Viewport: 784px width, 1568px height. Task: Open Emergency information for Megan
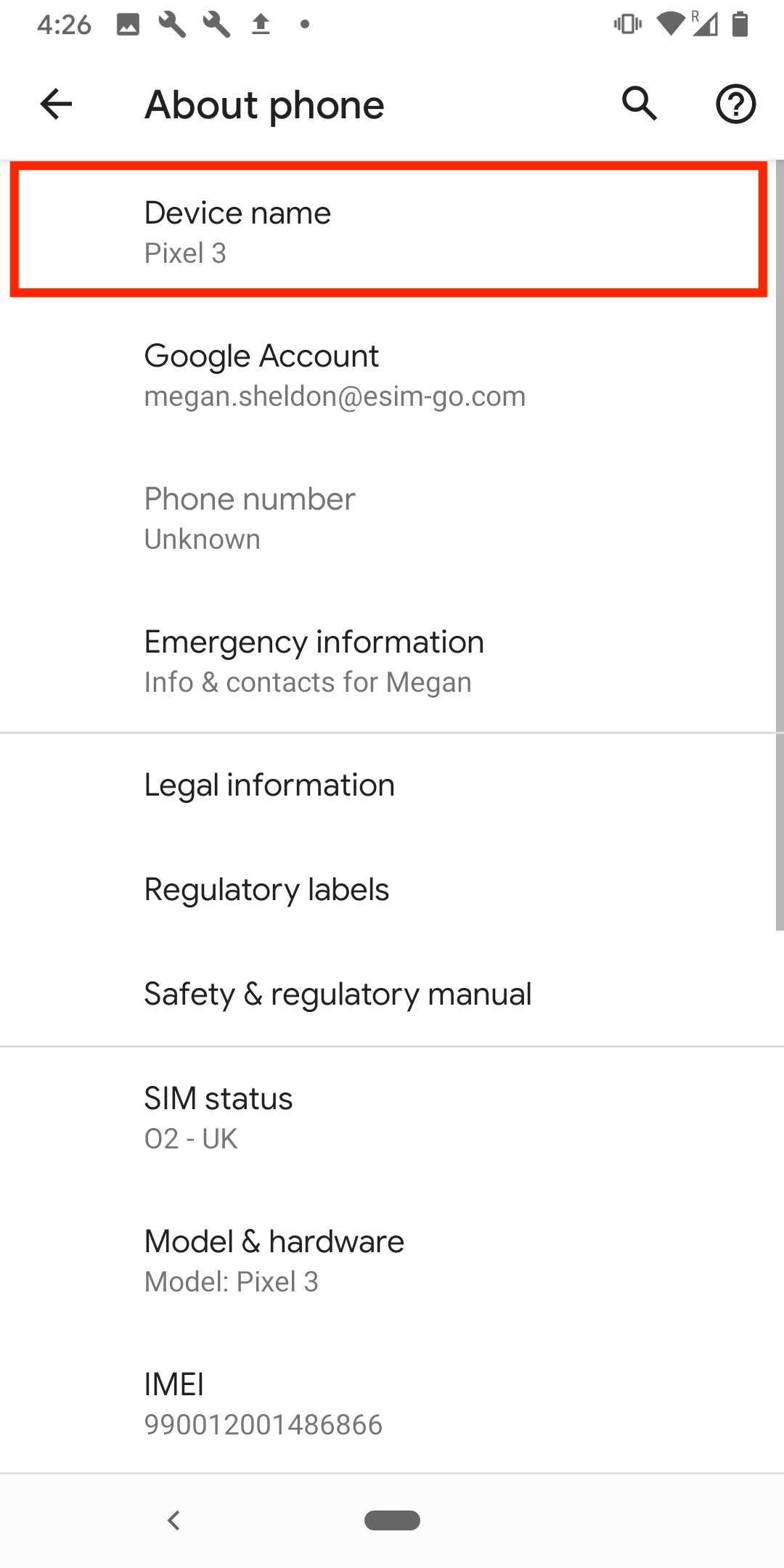(x=392, y=659)
